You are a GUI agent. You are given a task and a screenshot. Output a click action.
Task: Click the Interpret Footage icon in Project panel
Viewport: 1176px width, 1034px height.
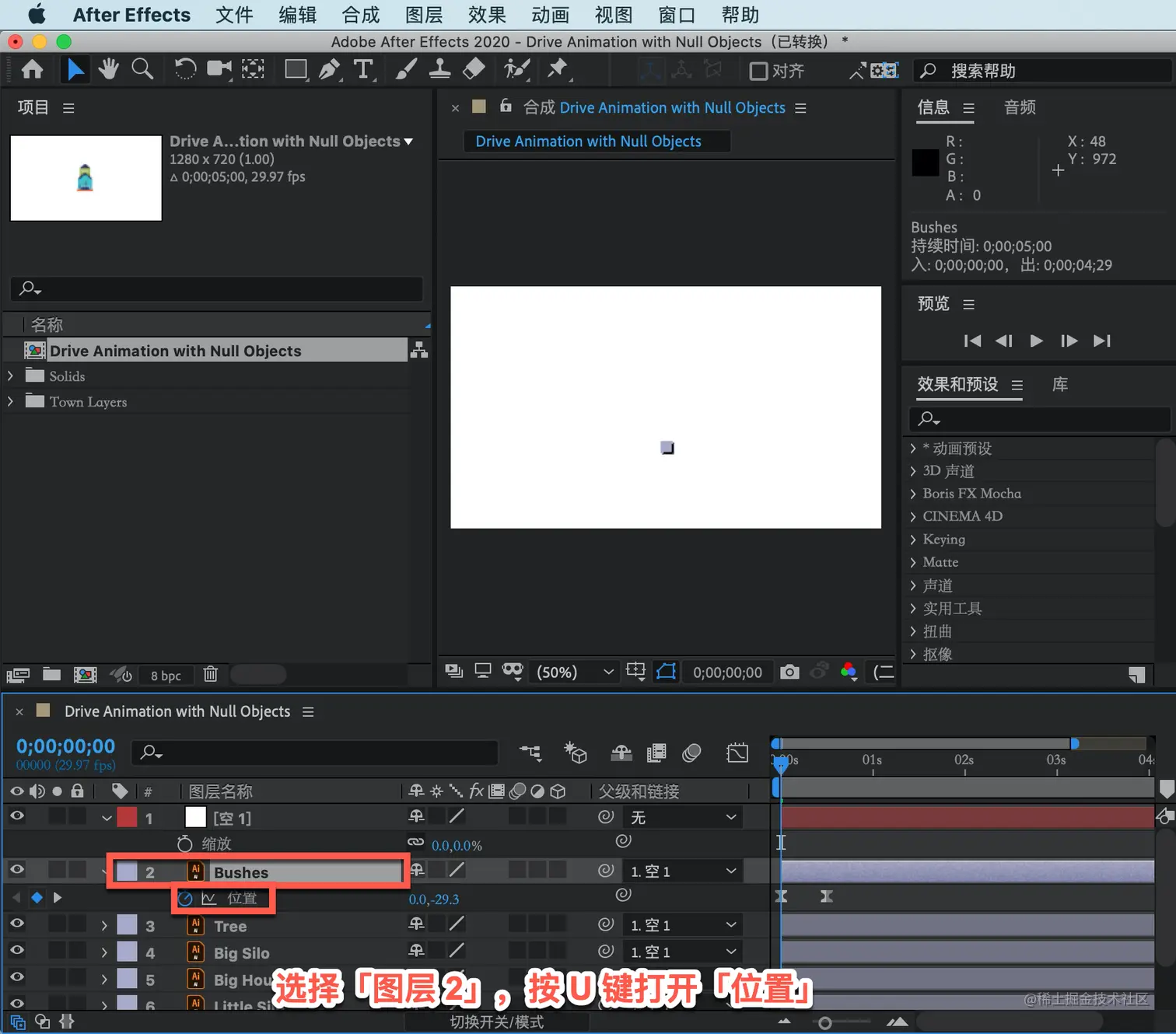pos(18,675)
